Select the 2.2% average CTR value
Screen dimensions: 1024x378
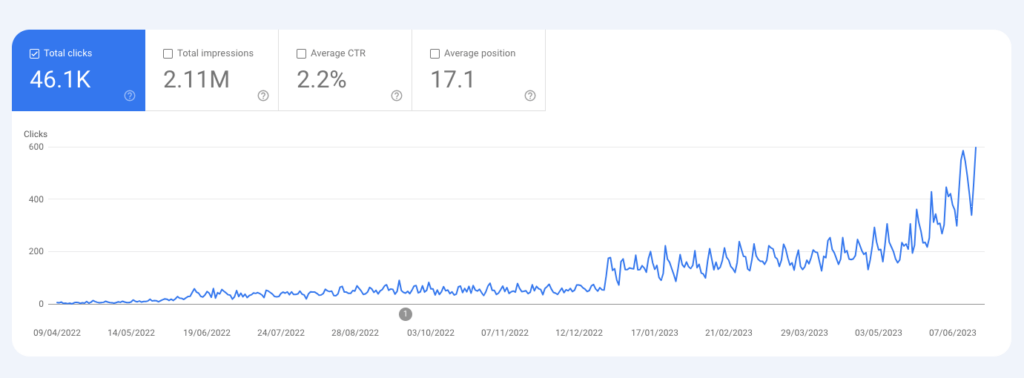tap(321, 80)
